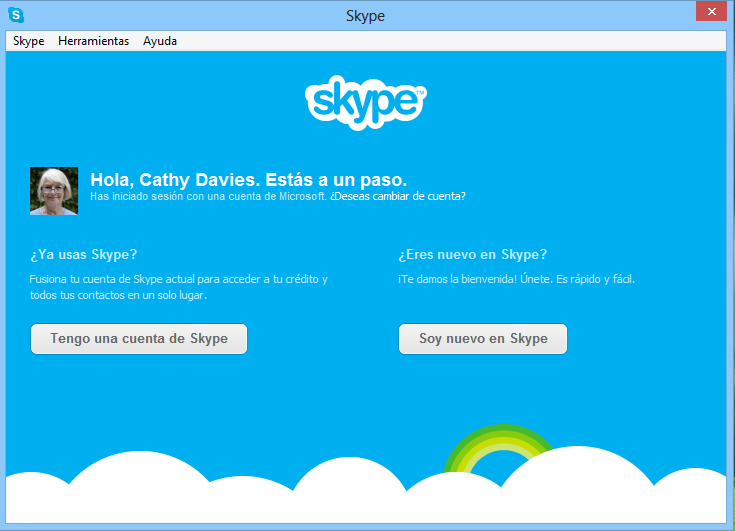This screenshot has width=735, height=531.
Task: Click the 'Hola, Cathy Davies' greeting heading
Action: [248, 179]
